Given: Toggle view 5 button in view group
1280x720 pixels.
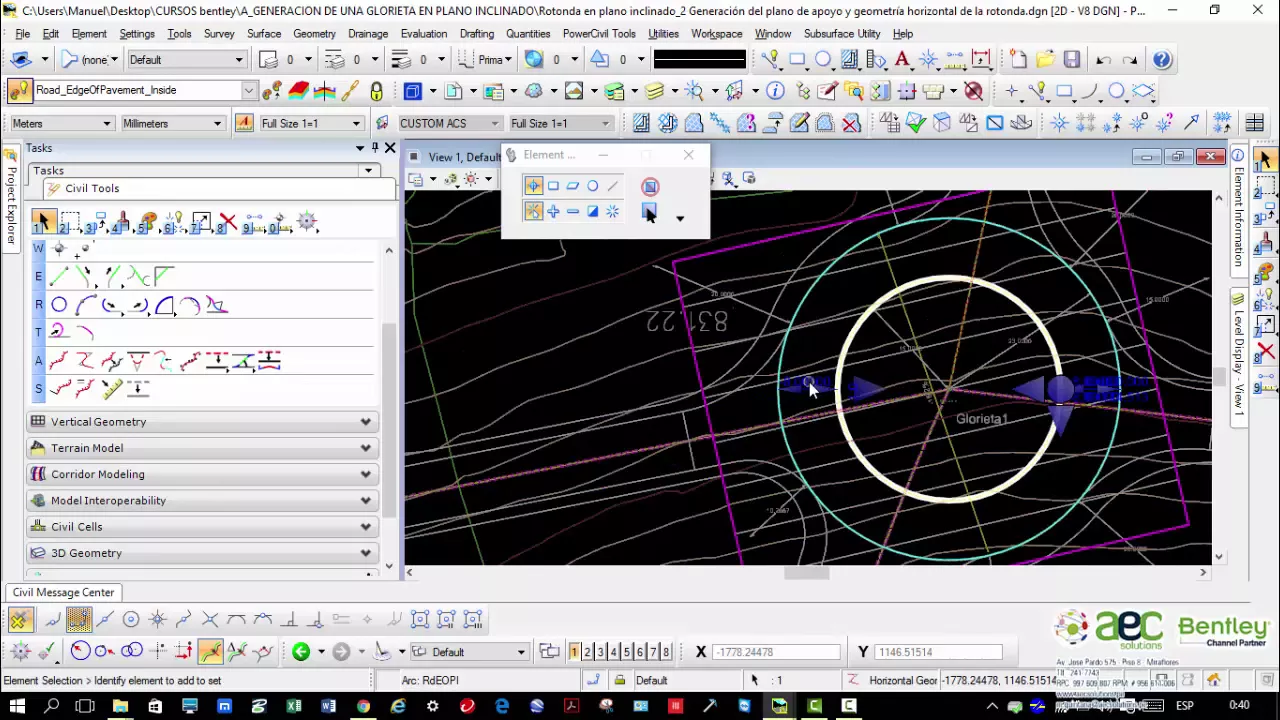Looking at the screenshot, I should pos(627,652).
